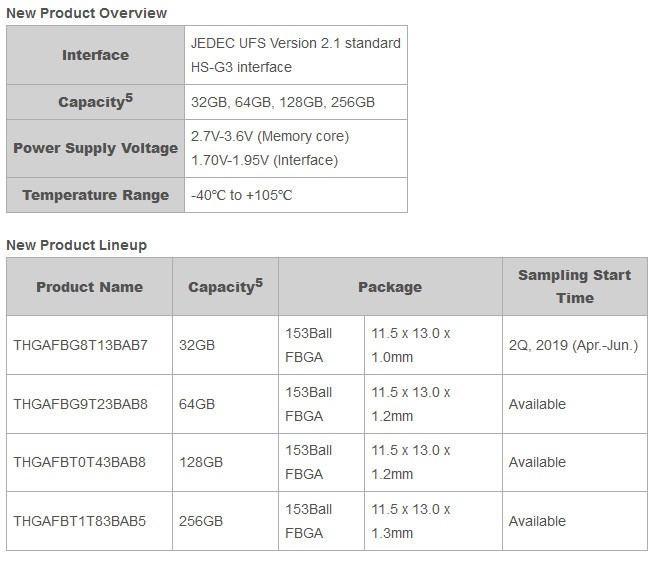Select the -40℃ to +105℃ value cell
Image resolution: width=662 pixels, height=564 pixels.
click(x=242, y=195)
